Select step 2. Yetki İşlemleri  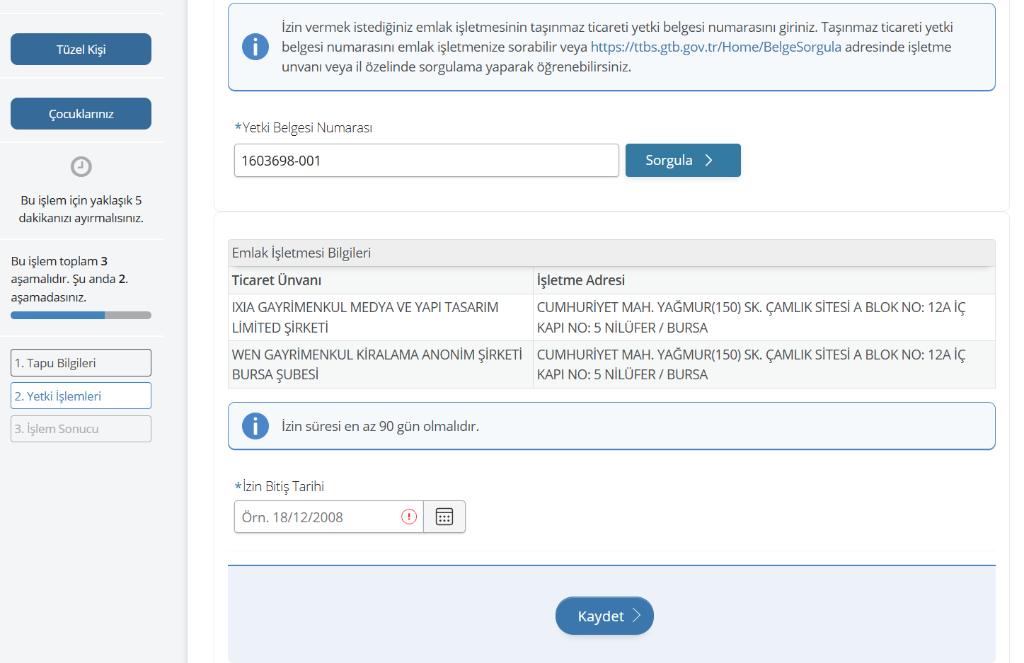[x=81, y=396]
